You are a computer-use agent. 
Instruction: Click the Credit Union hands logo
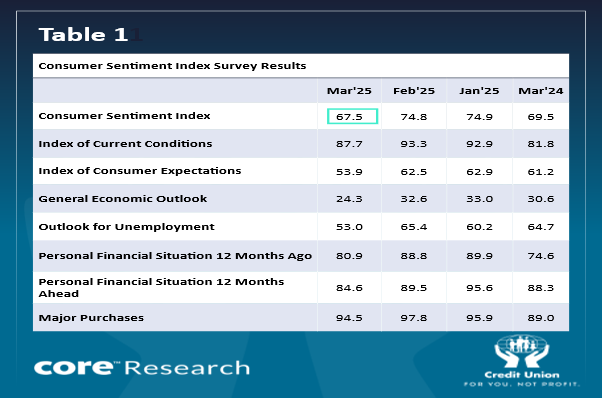pyautogui.click(x=522, y=351)
